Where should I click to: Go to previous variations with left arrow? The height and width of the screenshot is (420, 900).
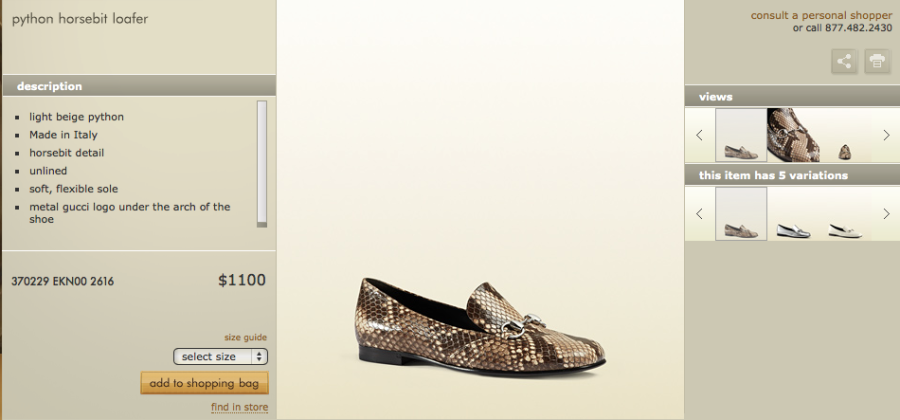click(x=699, y=213)
